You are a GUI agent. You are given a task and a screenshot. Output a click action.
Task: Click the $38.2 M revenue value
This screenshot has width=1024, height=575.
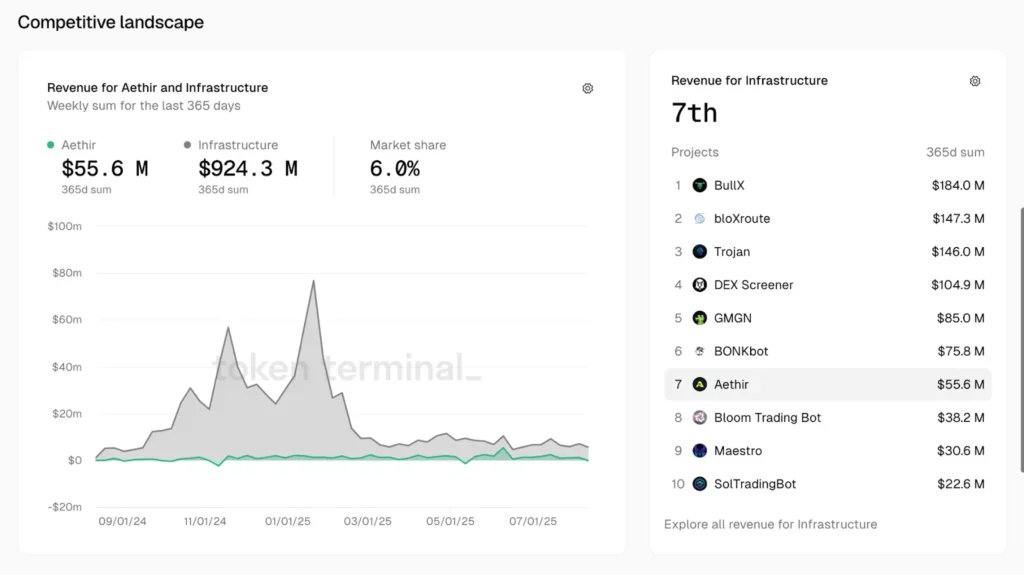tap(961, 418)
